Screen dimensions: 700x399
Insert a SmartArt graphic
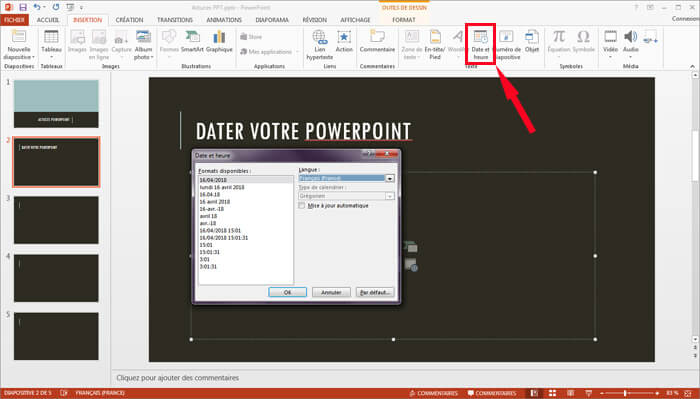coord(192,41)
